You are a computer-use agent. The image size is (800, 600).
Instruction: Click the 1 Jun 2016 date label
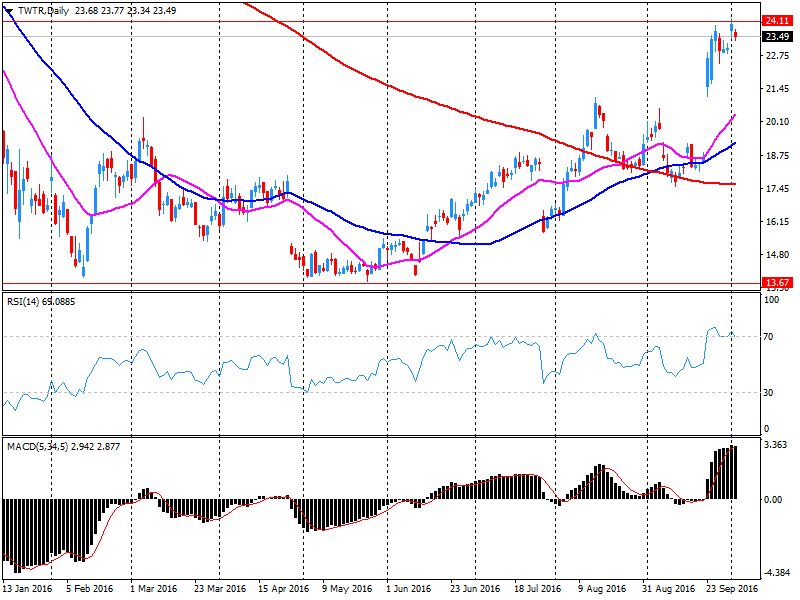click(x=408, y=589)
